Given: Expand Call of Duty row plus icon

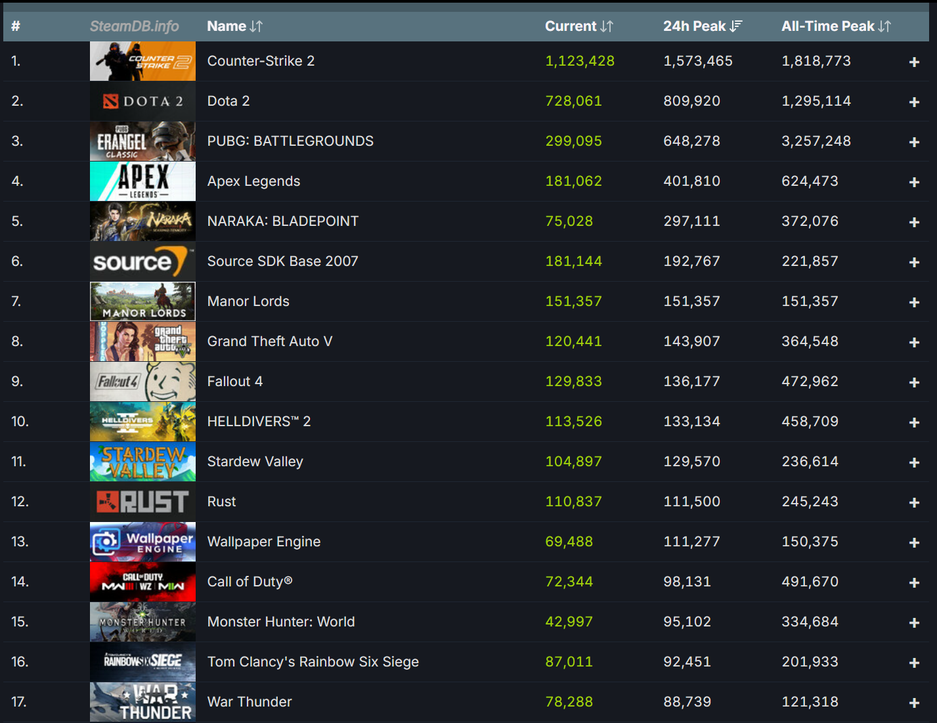Looking at the screenshot, I should (x=914, y=582).
